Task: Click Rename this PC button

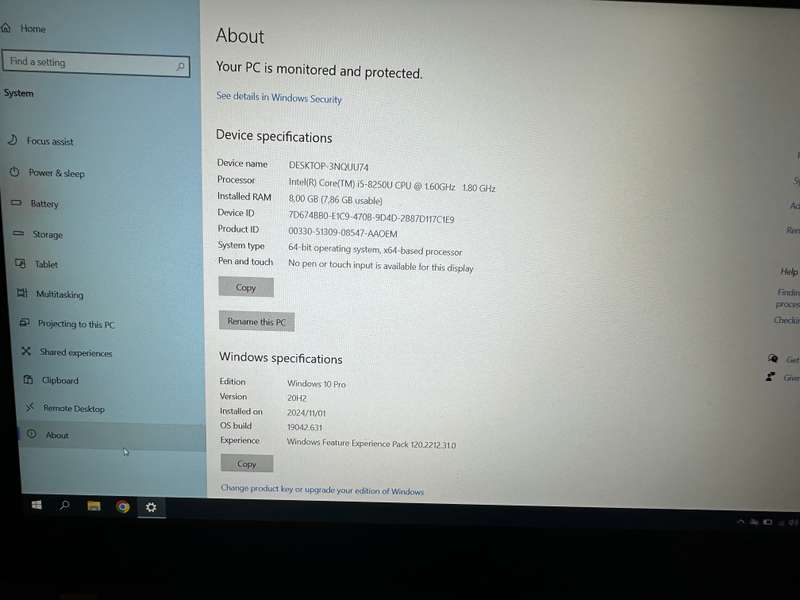Action: (x=257, y=321)
